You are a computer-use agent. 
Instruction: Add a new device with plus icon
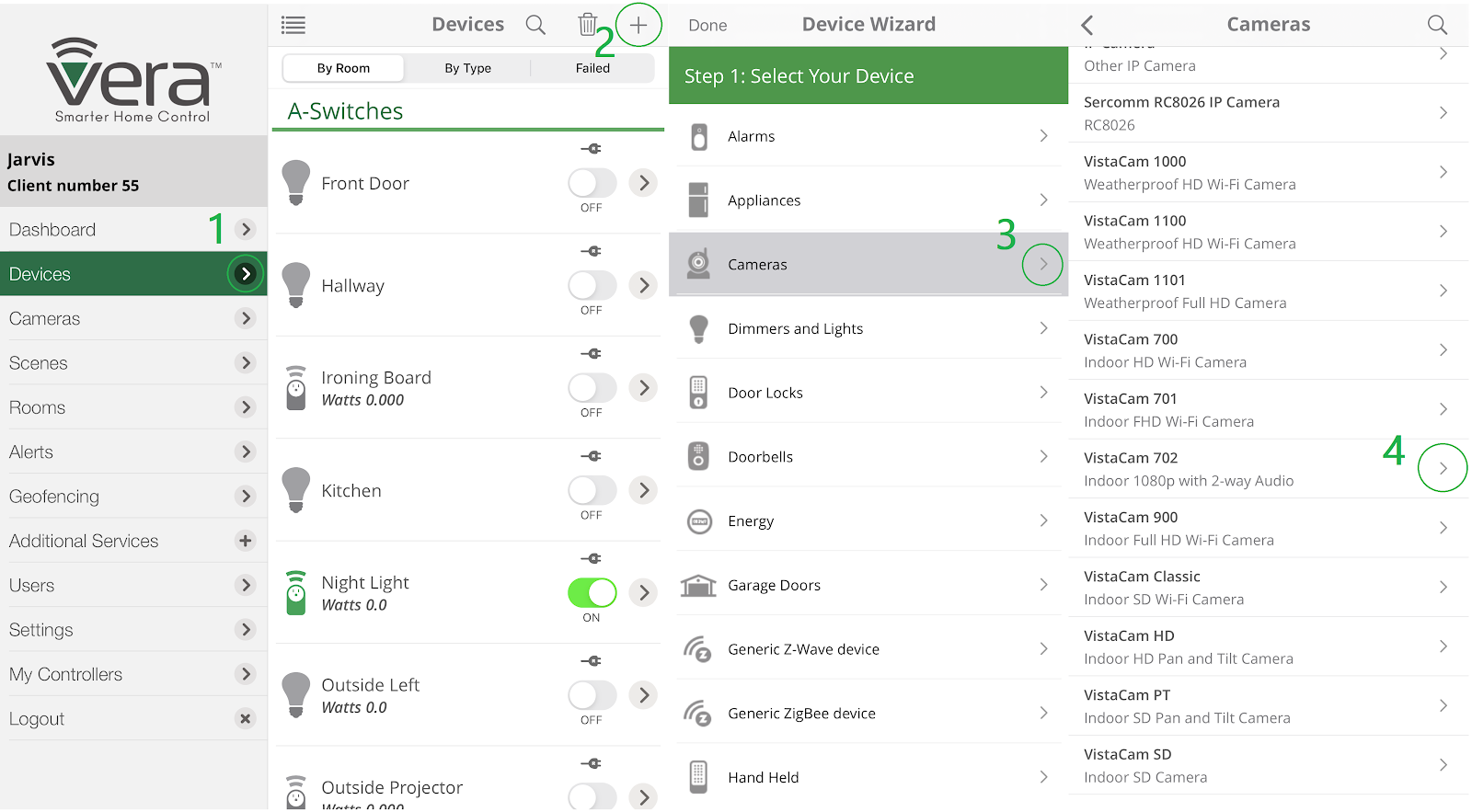tap(638, 25)
